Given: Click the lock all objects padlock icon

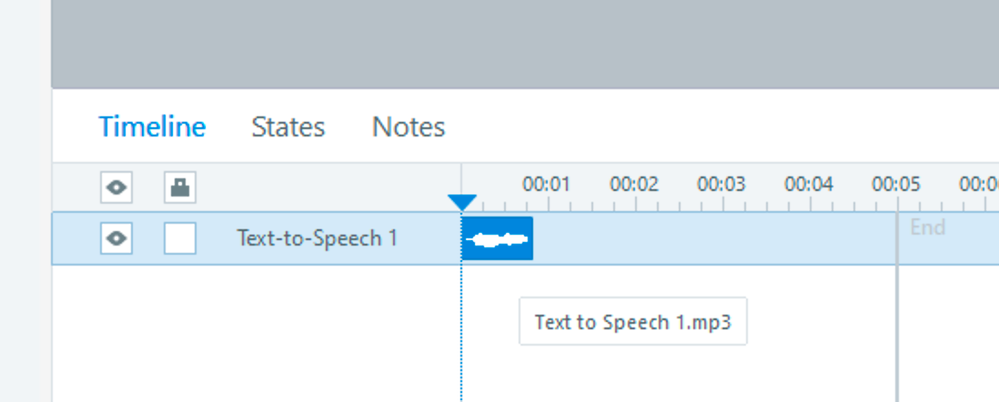Looking at the screenshot, I should [x=180, y=187].
